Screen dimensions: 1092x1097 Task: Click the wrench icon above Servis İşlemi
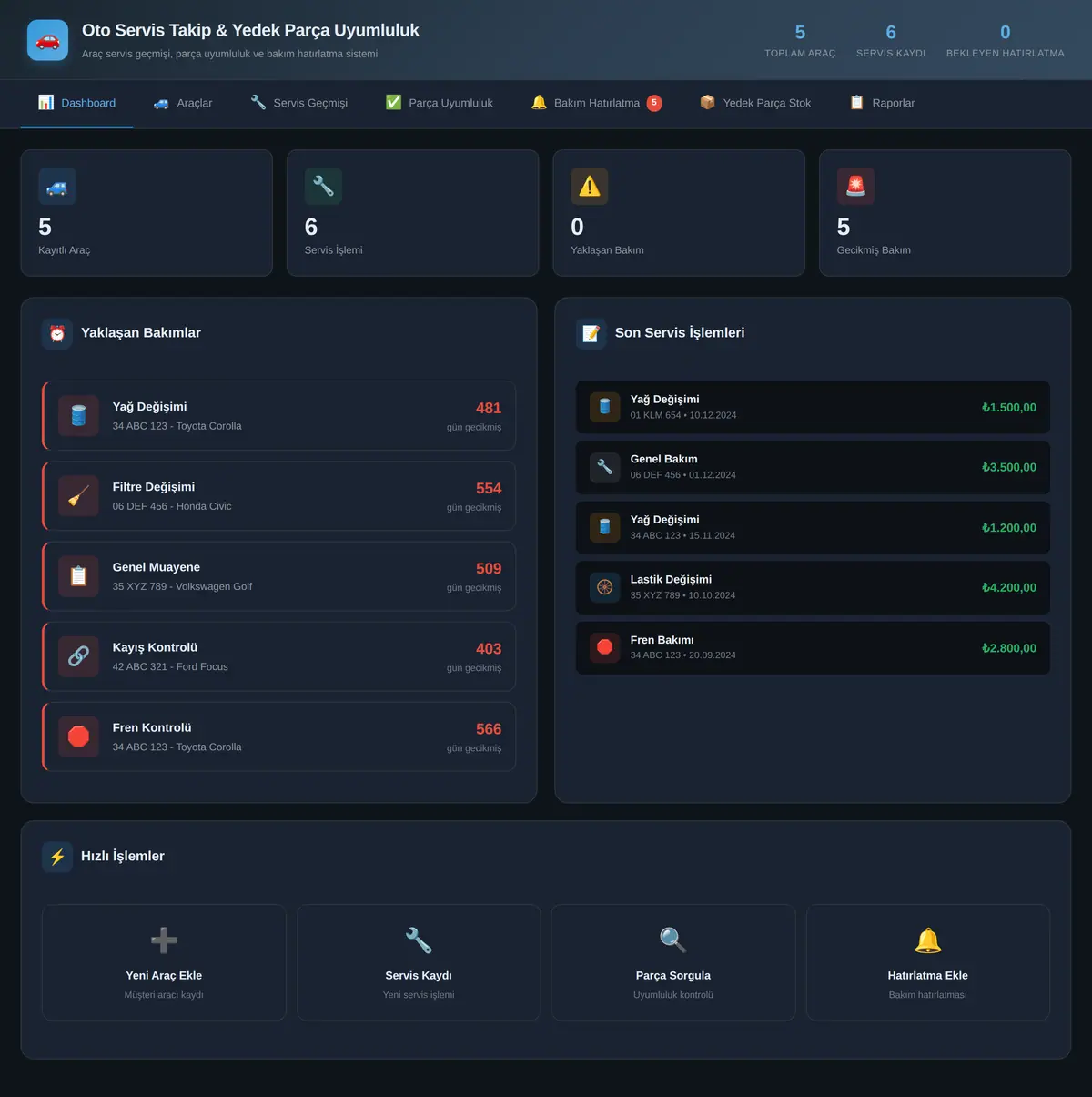(x=323, y=187)
